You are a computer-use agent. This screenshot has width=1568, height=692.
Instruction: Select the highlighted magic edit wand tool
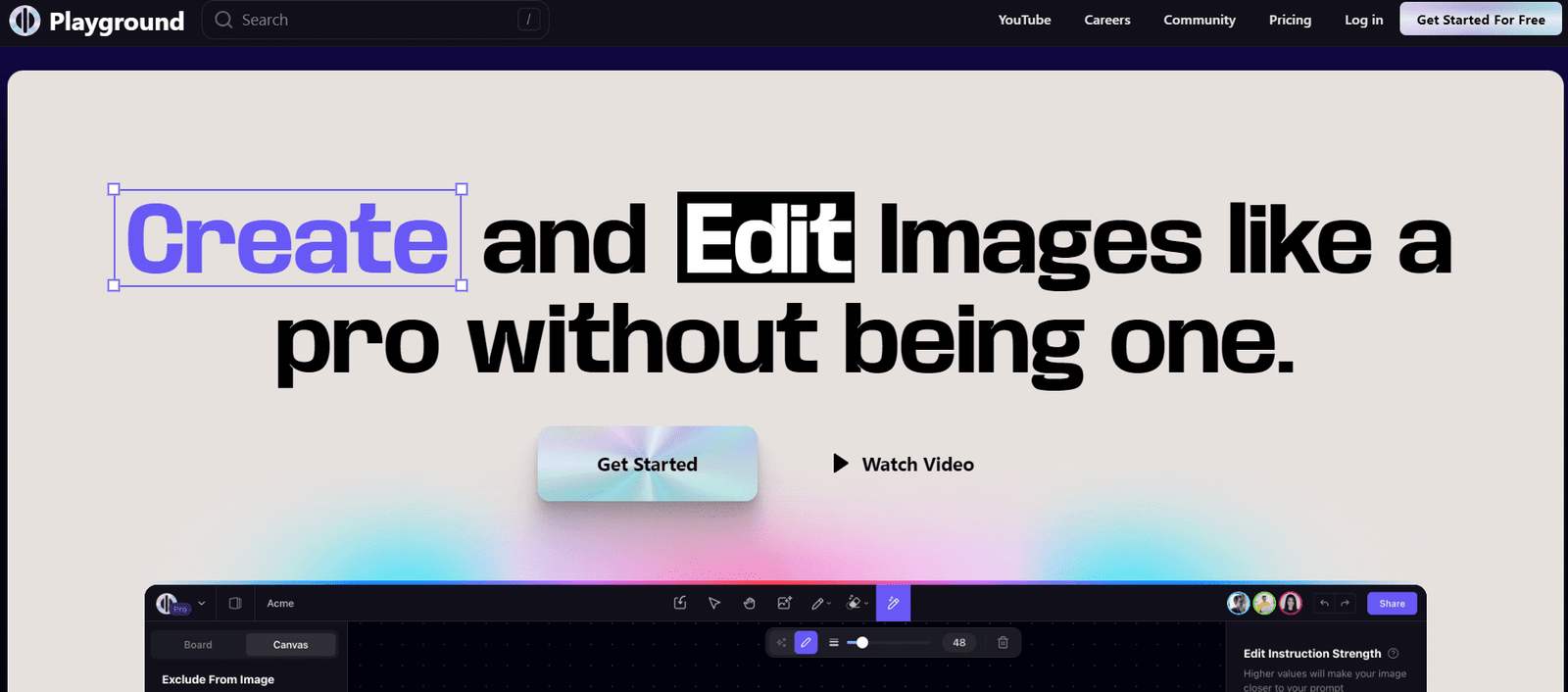(893, 604)
